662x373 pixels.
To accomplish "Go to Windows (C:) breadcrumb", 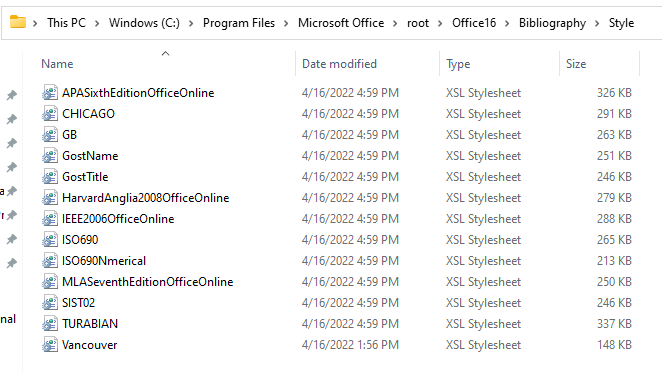I will point(144,23).
